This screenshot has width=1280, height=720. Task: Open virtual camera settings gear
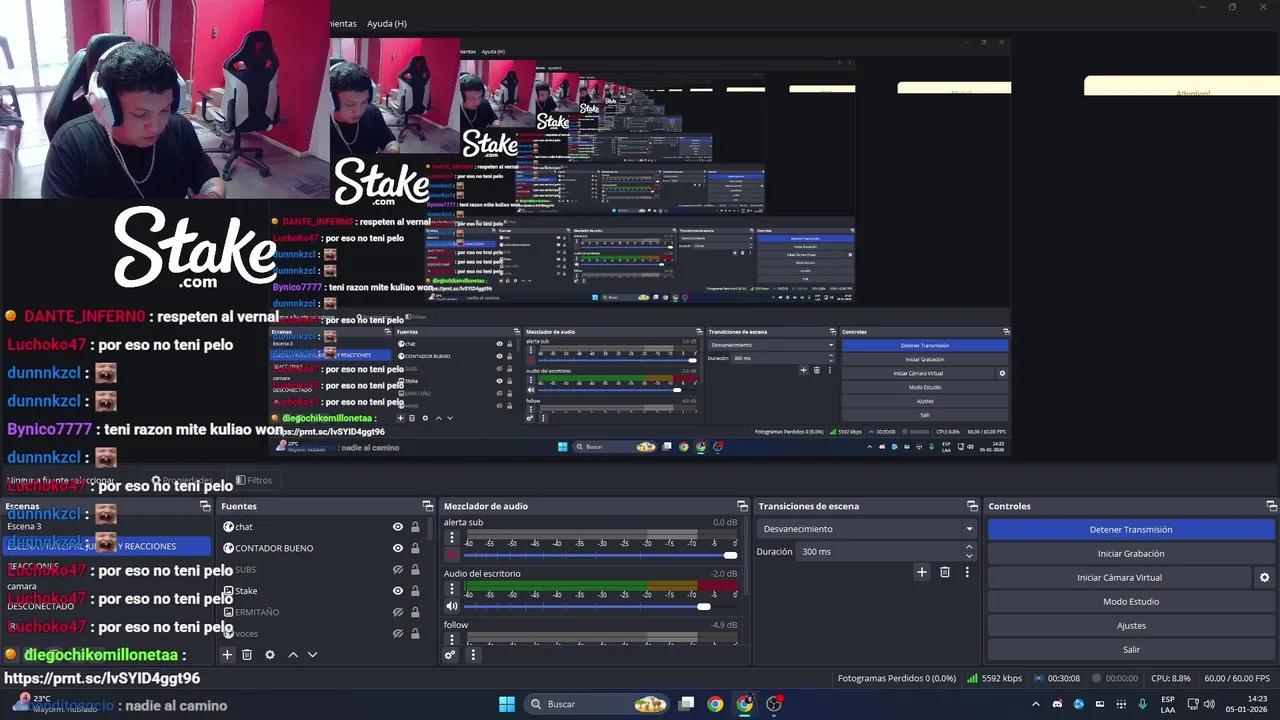coord(1264,577)
